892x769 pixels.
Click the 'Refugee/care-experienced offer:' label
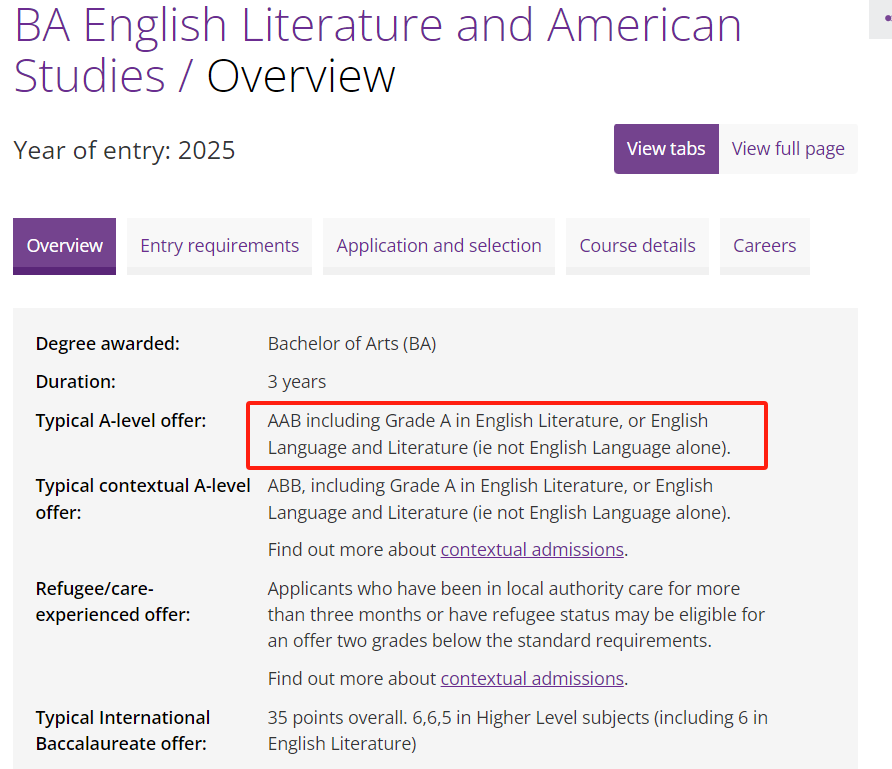point(113,601)
